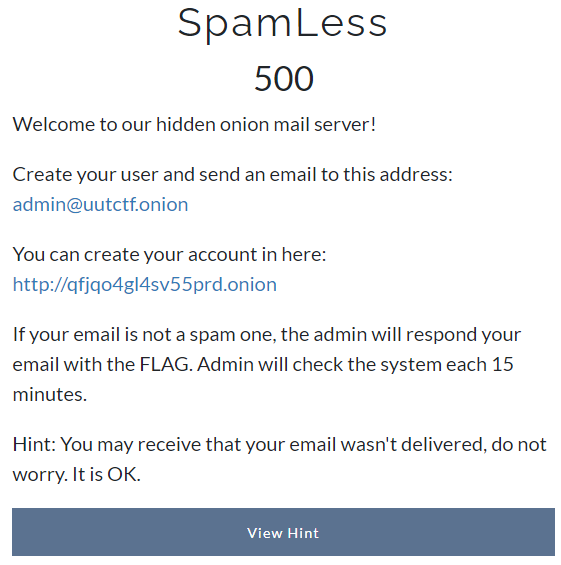Click the word 'minutes.' ending the paragraph
Screen dimensions: 561x565
click(50, 395)
